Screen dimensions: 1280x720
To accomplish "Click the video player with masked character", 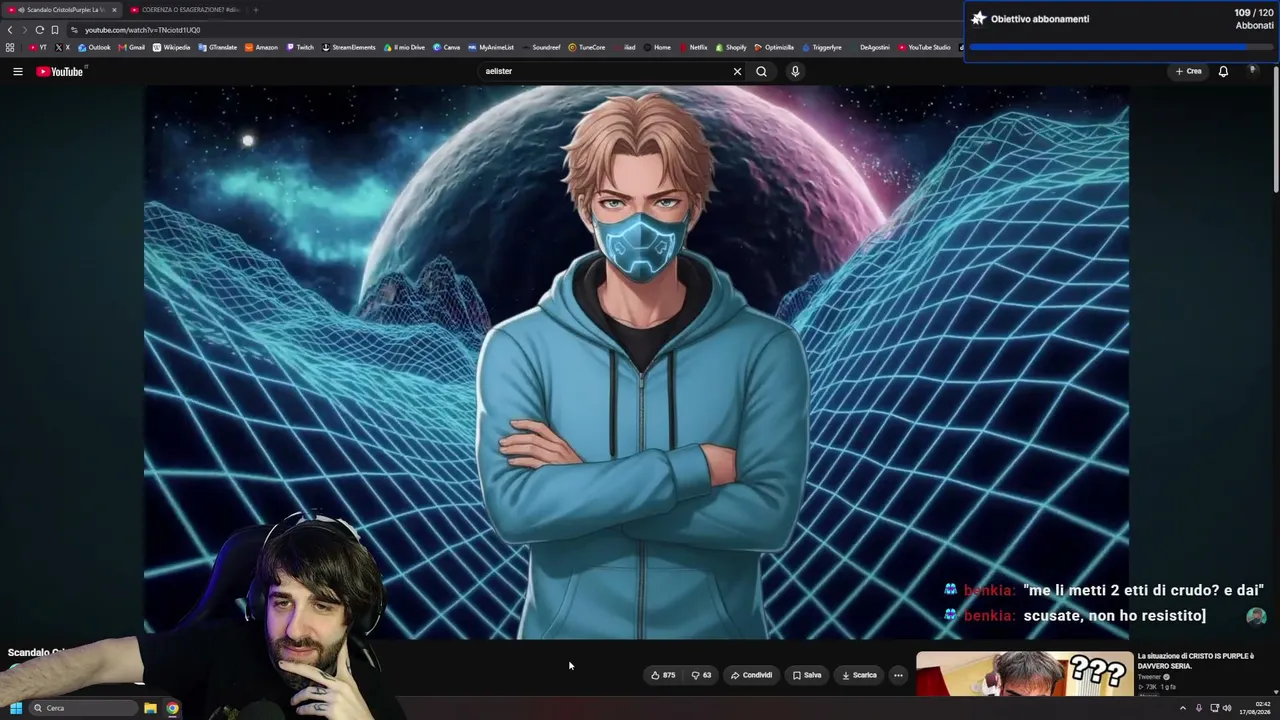I will (636, 362).
